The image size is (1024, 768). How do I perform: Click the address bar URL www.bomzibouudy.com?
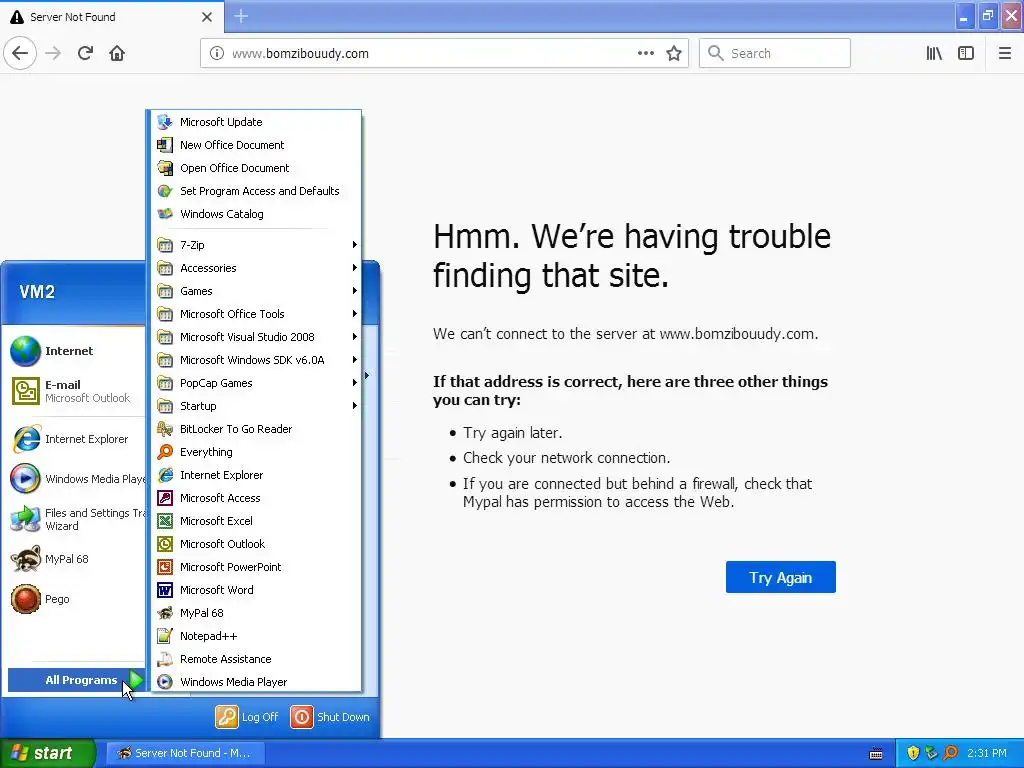point(300,54)
